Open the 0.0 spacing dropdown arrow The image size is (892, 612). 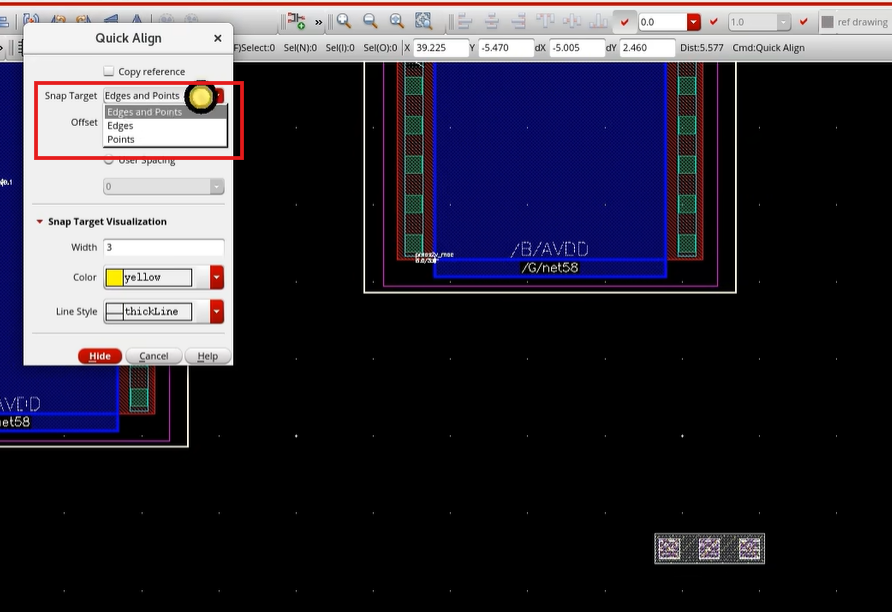(x=693, y=22)
